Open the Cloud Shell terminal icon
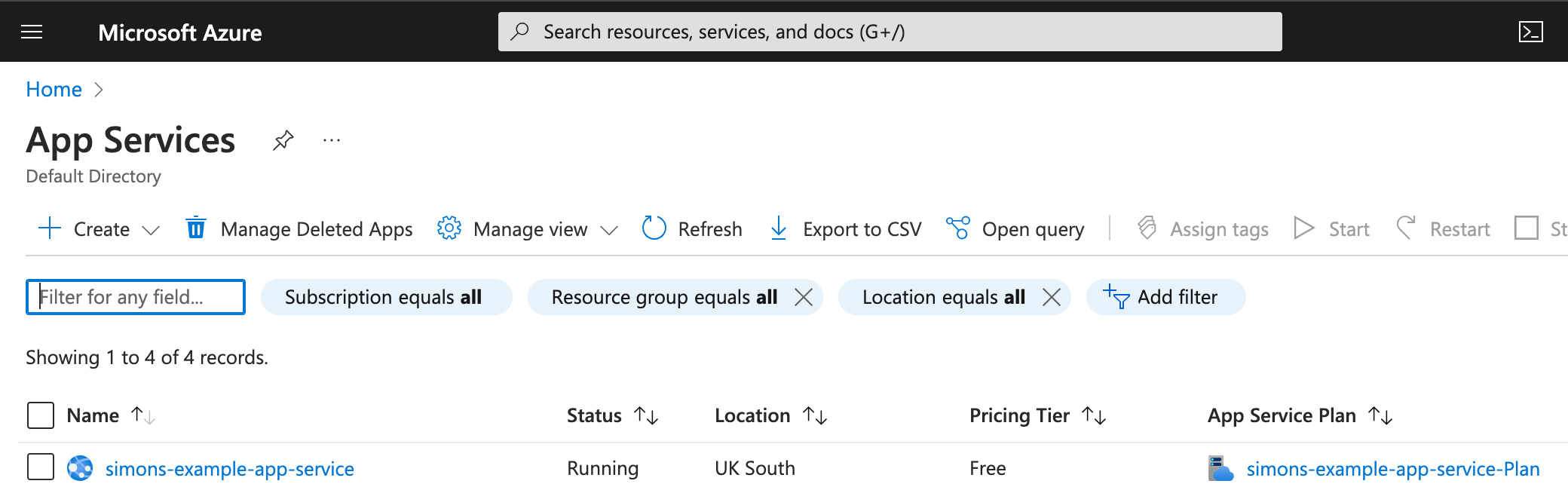The width and height of the screenshot is (1568, 490). pyautogui.click(x=1530, y=32)
